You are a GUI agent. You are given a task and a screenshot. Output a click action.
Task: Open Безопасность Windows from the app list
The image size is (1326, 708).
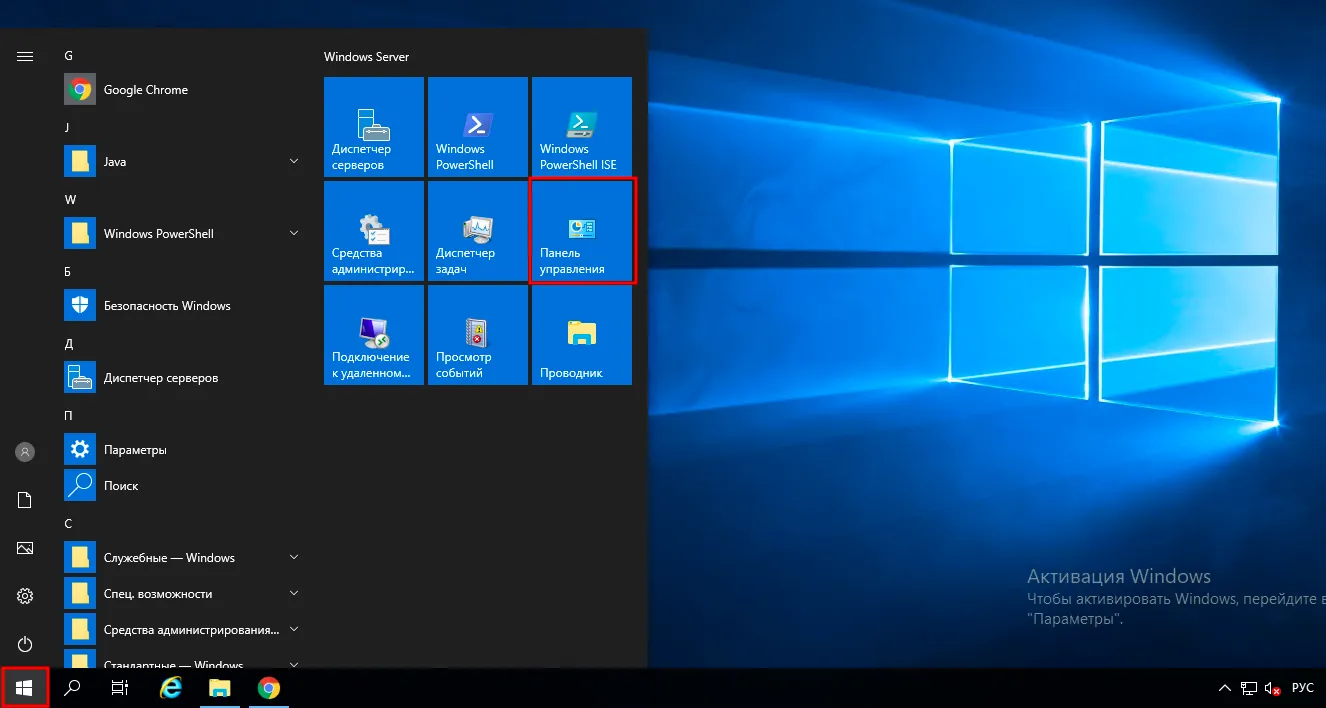coord(184,306)
